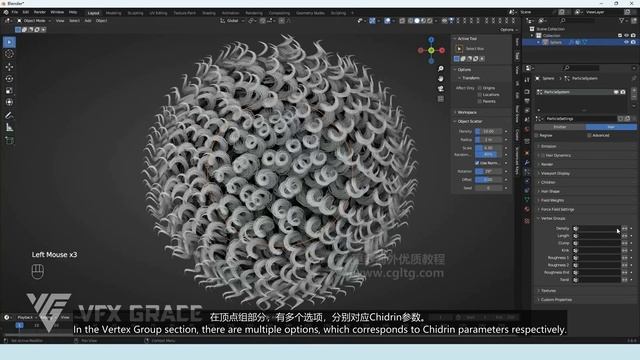640x360 pixels.
Task: Select the Hair particle type button
Action: click(x=611, y=127)
